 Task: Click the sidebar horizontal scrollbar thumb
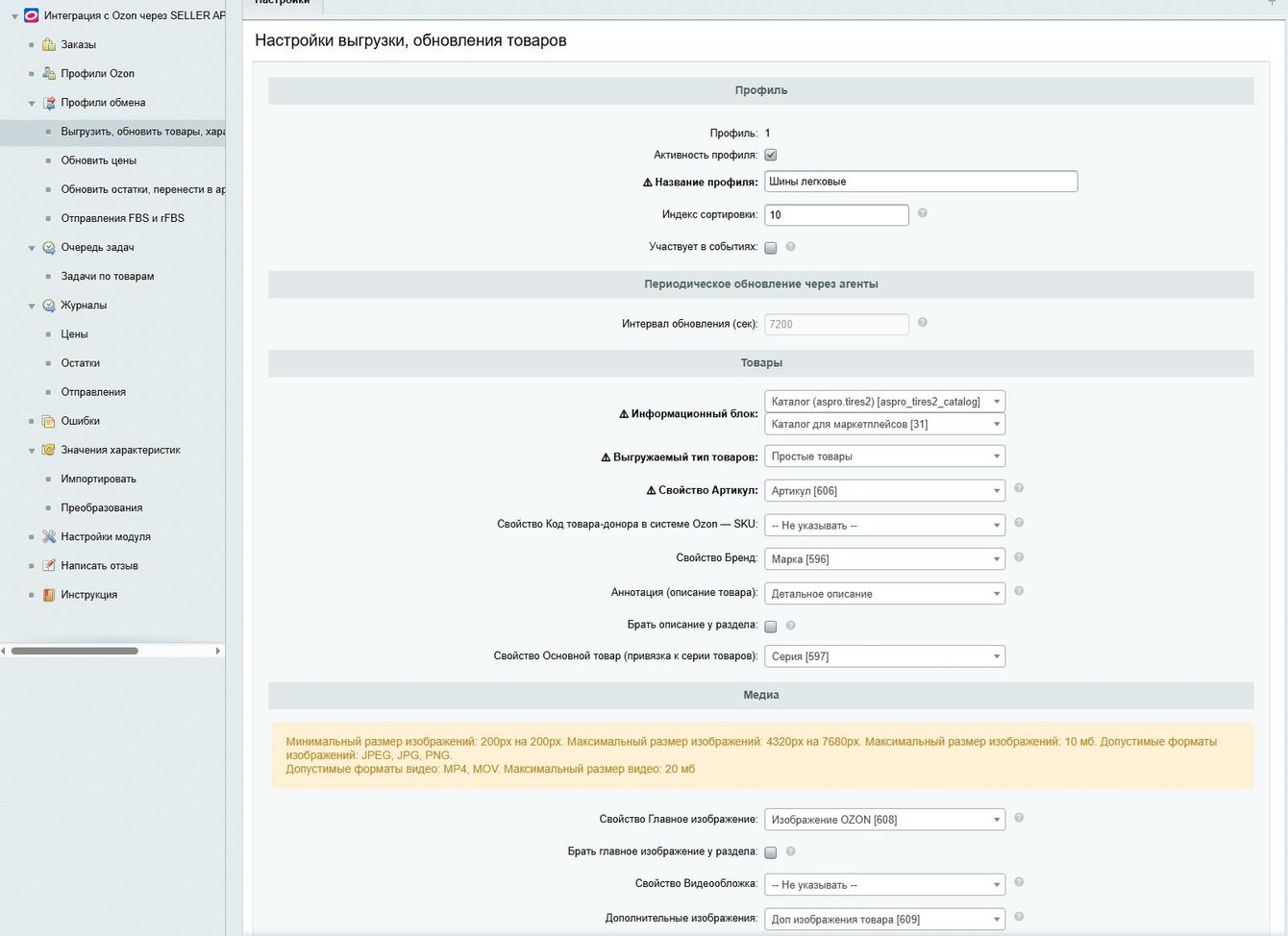point(75,651)
